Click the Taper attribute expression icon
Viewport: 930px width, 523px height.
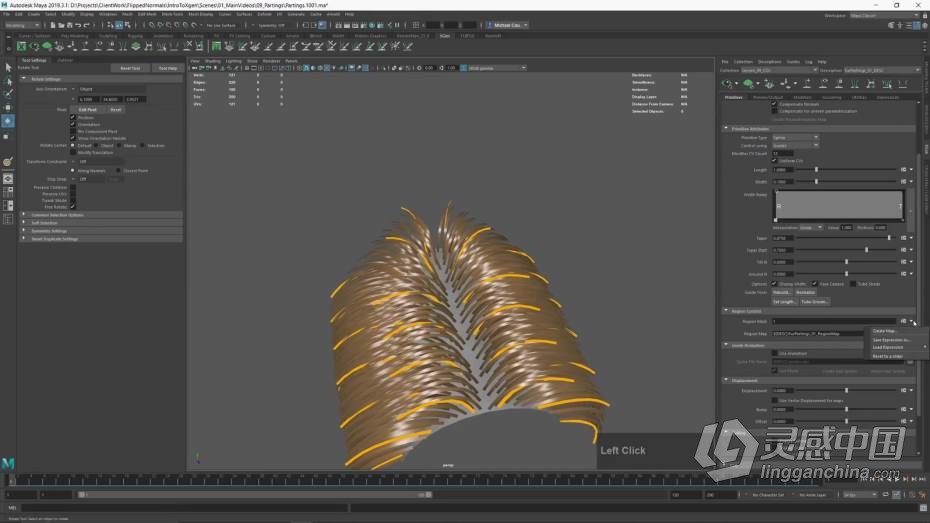903,238
